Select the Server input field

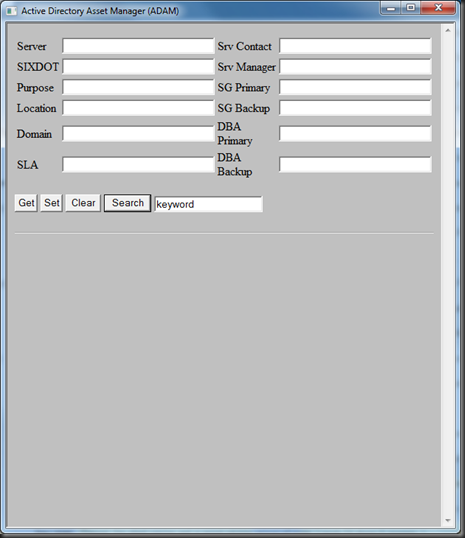coord(138,46)
